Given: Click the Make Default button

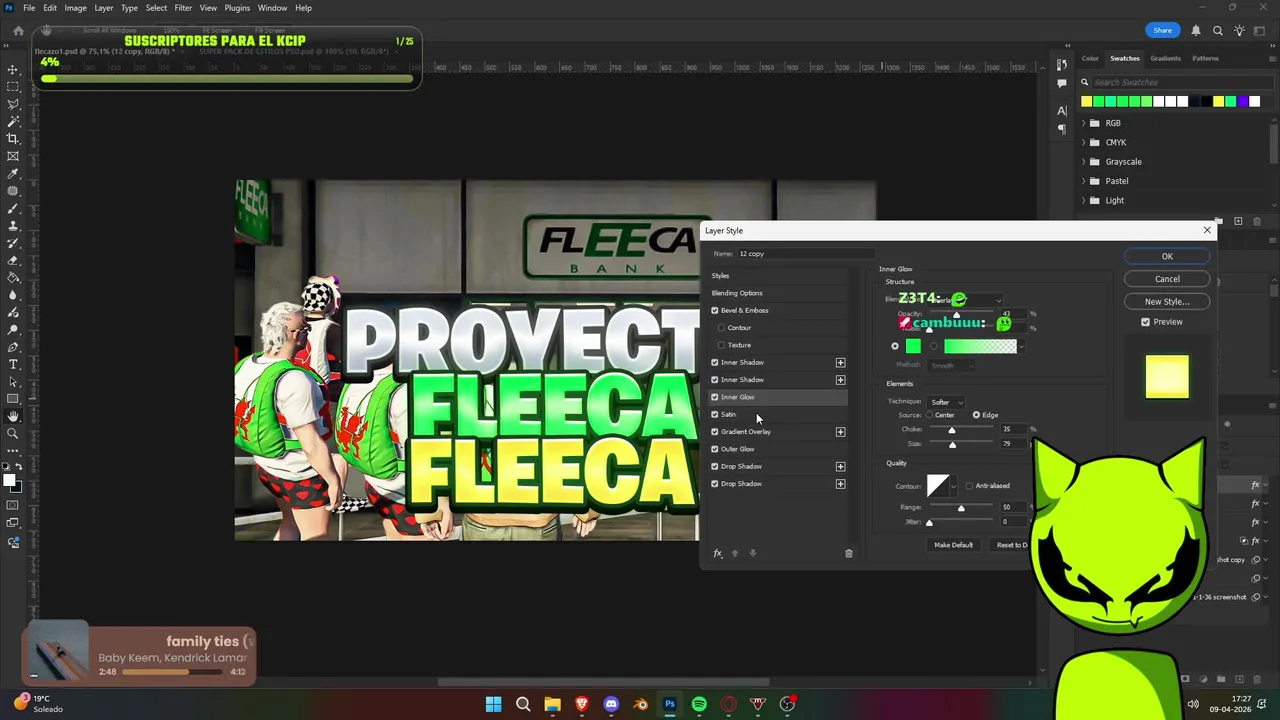Looking at the screenshot, I should (953, 545).
